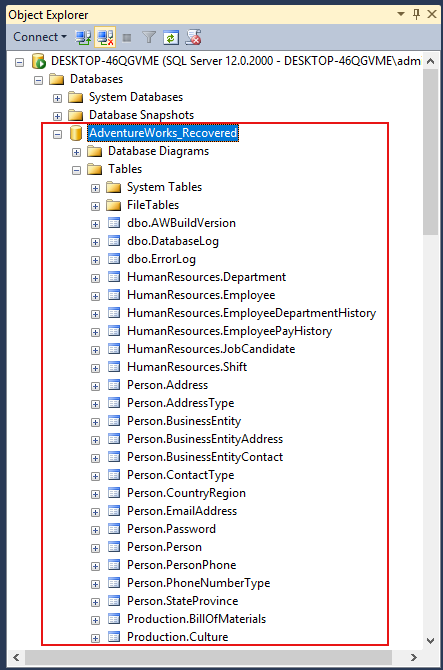The width and height of the screenshot is (443, 670).
Task: Click the horizontal scrollbar thumb
Action: [x=208, y=657]
